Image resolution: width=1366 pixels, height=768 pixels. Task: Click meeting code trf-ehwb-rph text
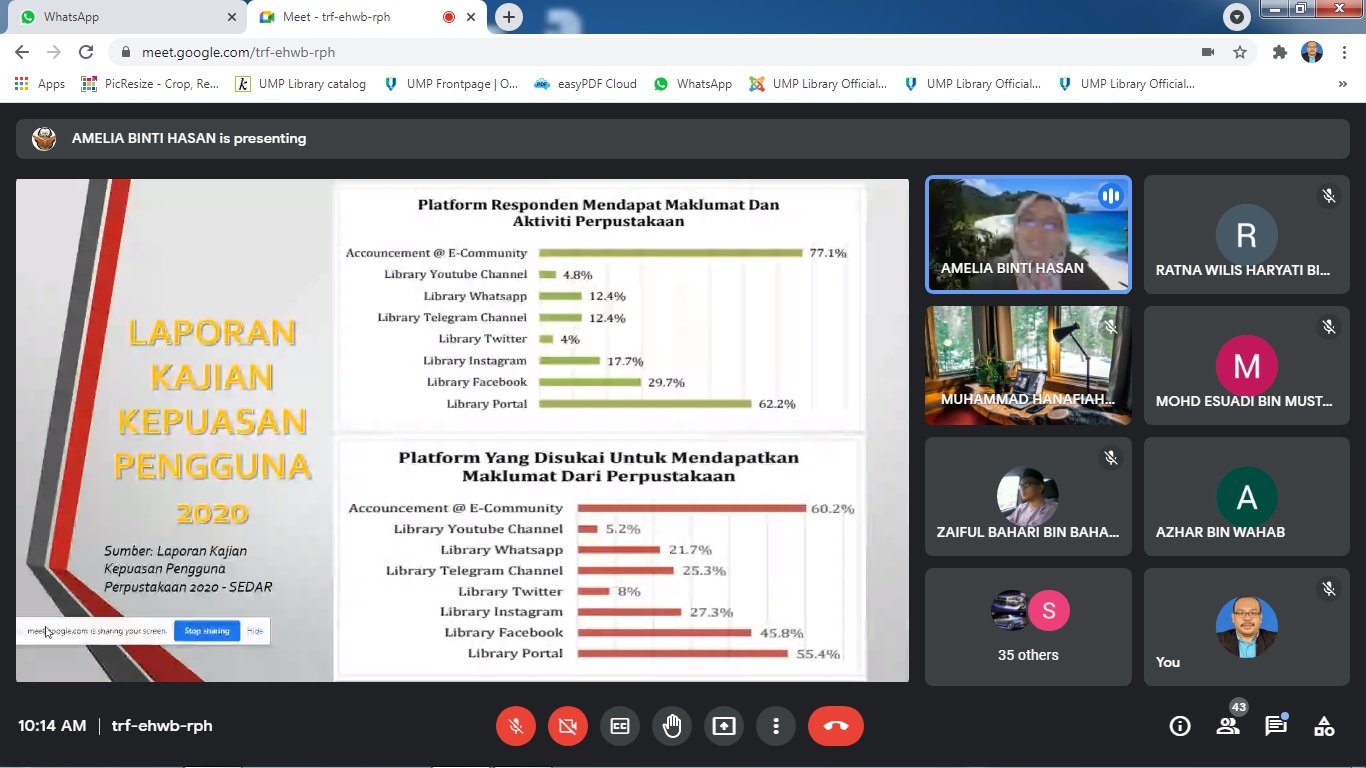[162, 726]
